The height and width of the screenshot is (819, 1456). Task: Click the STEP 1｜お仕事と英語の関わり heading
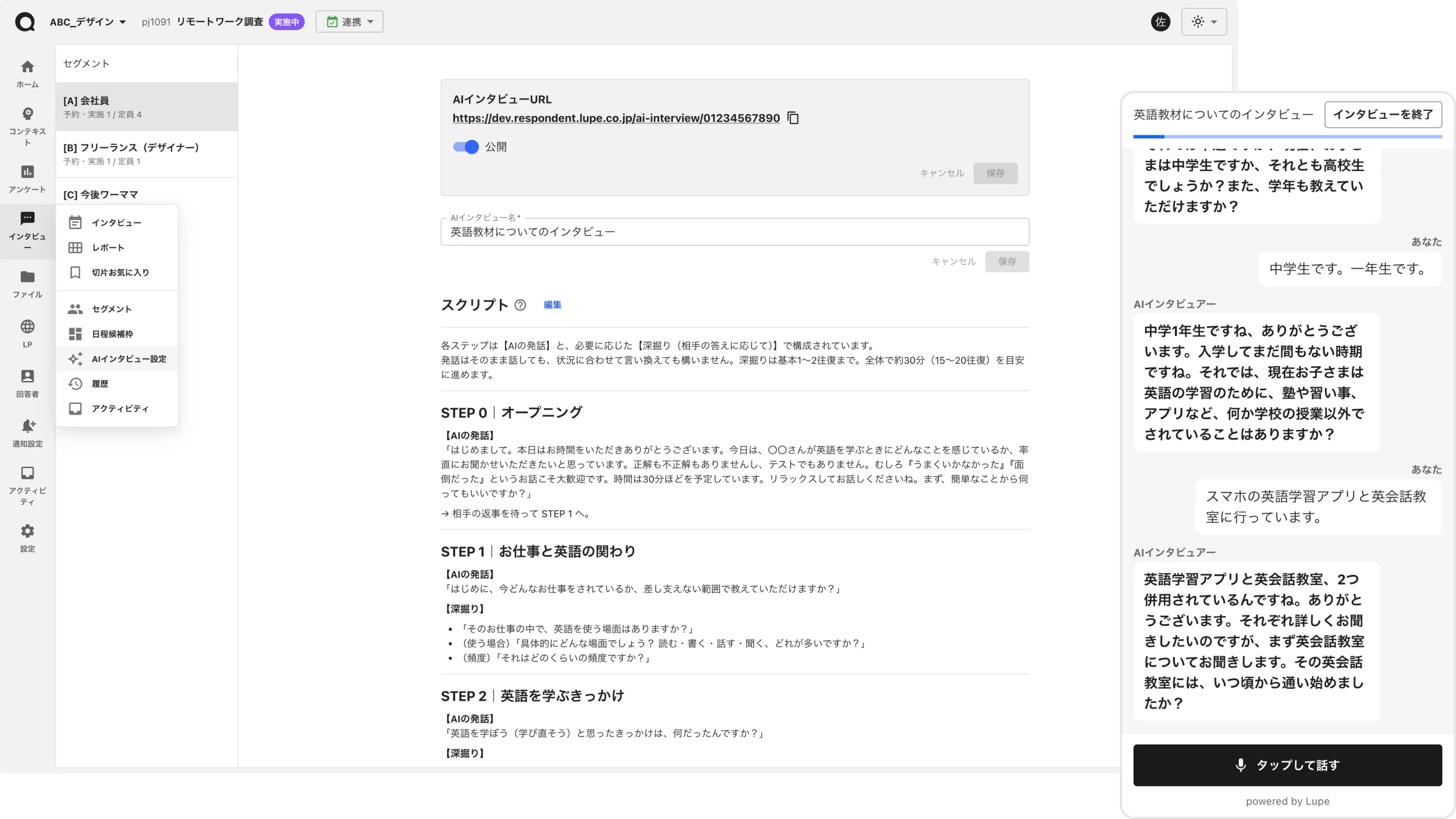click(538, 551)
